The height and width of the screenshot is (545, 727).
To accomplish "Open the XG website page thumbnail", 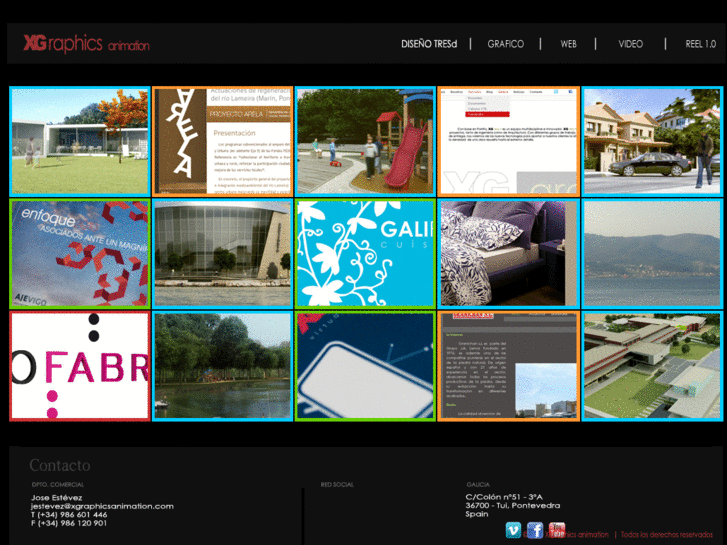I will click(509, 141).
